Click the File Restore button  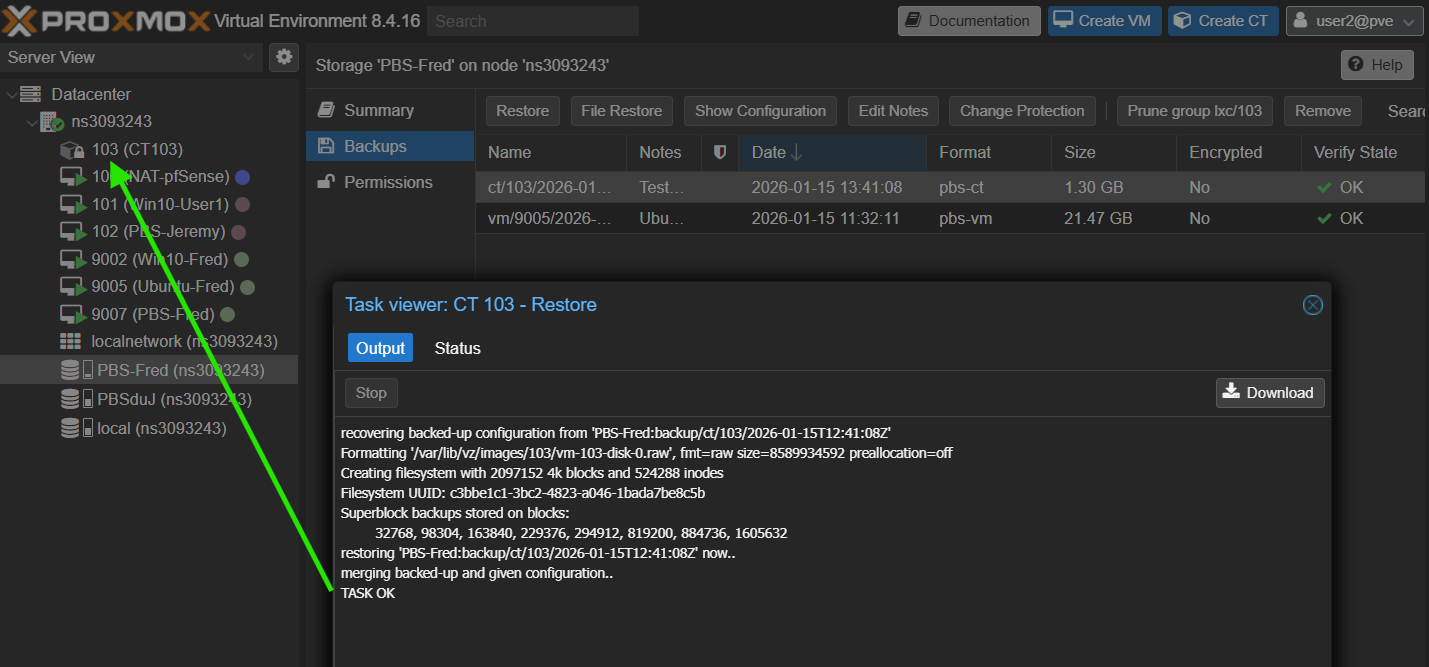[621, 111]
